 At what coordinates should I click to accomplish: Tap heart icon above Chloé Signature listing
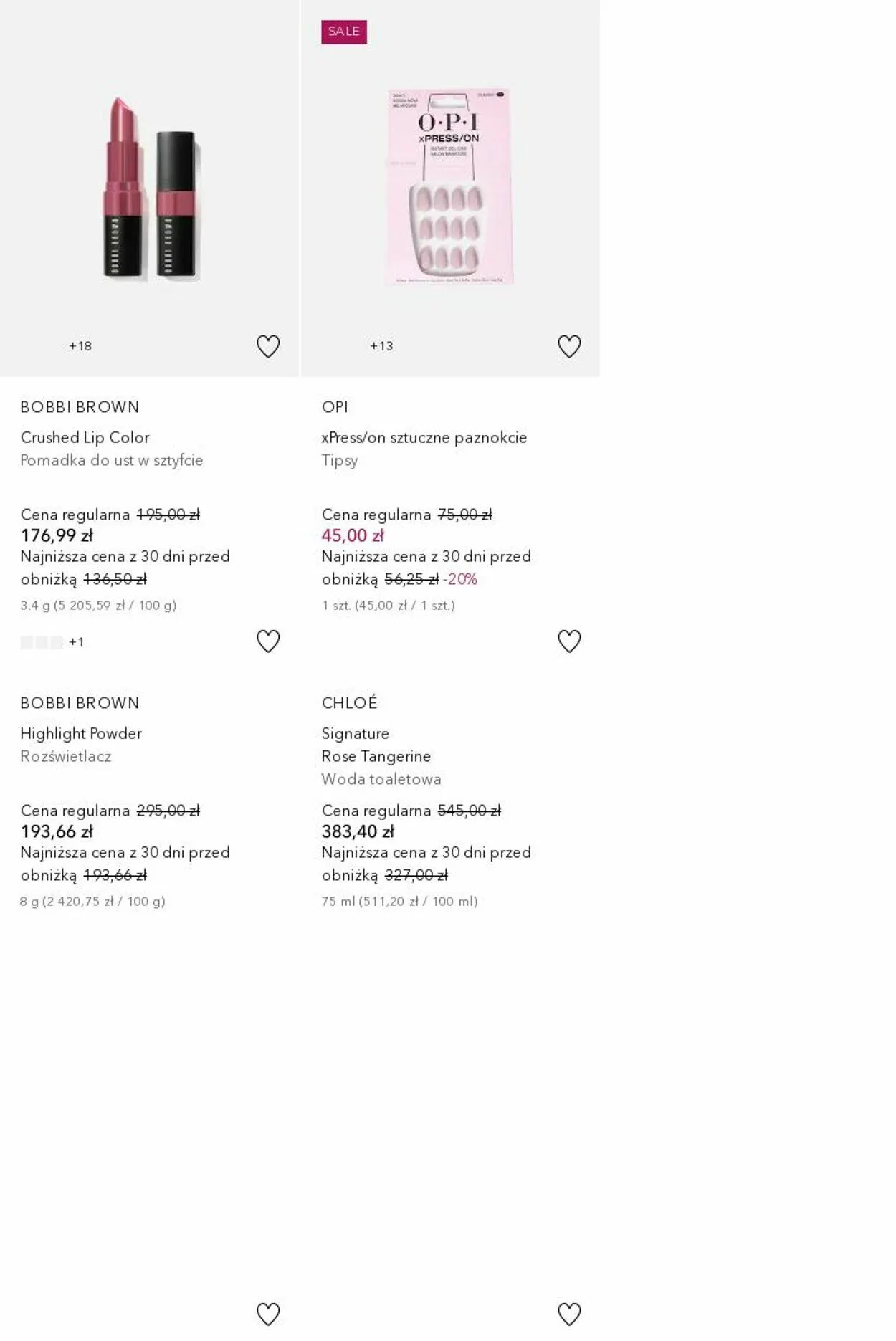click(569, 641)
